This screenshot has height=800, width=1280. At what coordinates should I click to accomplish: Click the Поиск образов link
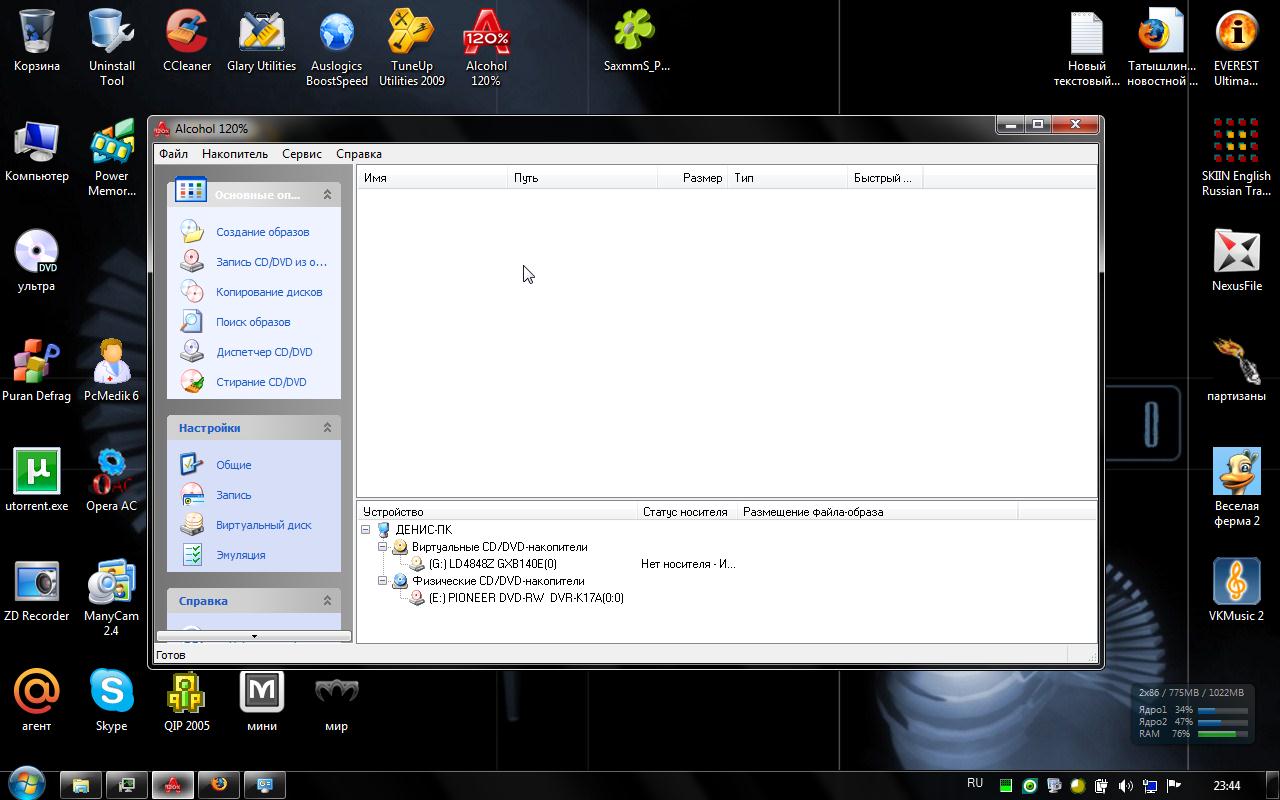[253, 322]
